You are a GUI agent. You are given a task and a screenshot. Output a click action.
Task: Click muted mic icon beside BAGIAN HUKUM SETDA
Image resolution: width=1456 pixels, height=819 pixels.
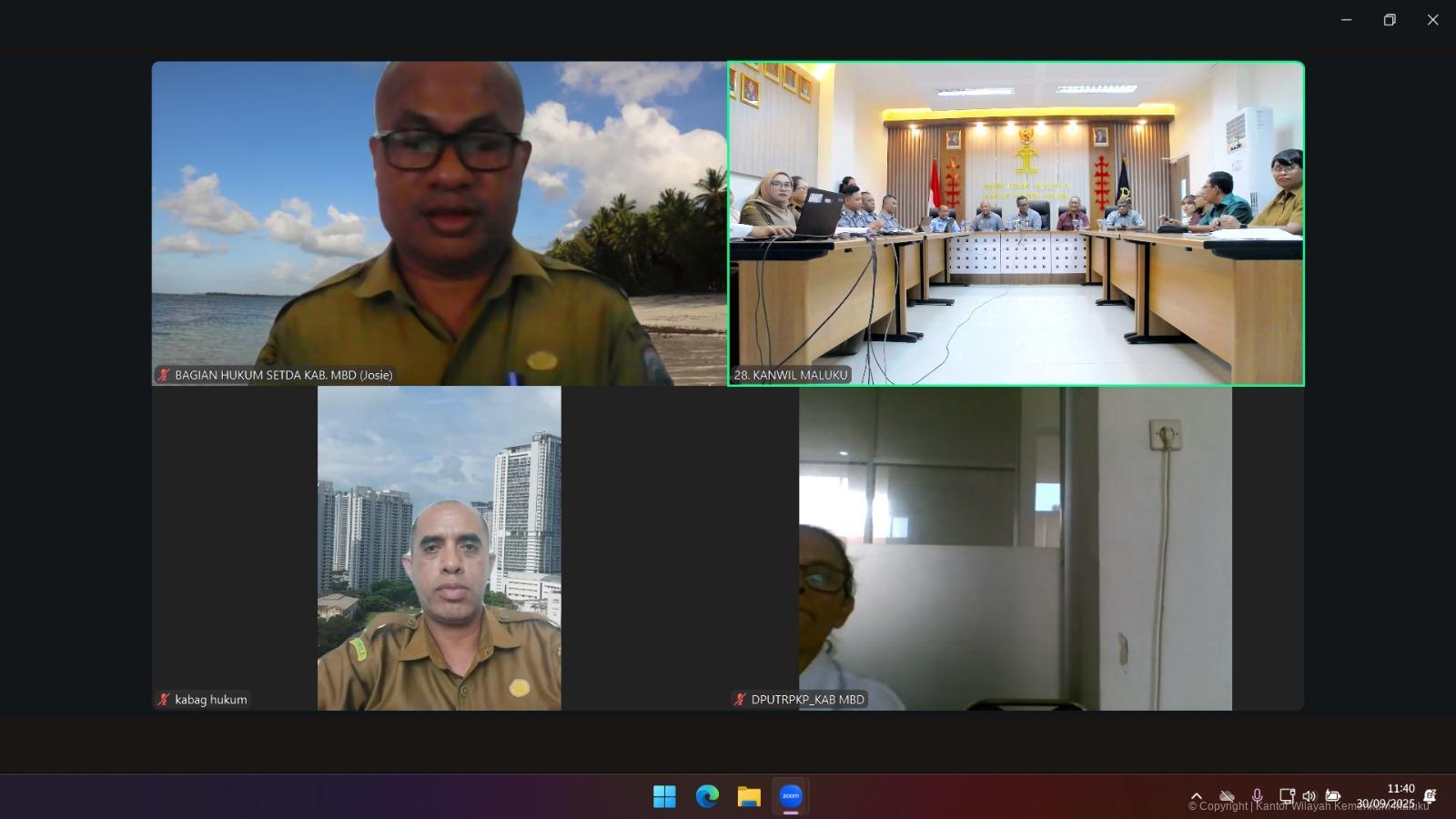pos(164,375)
